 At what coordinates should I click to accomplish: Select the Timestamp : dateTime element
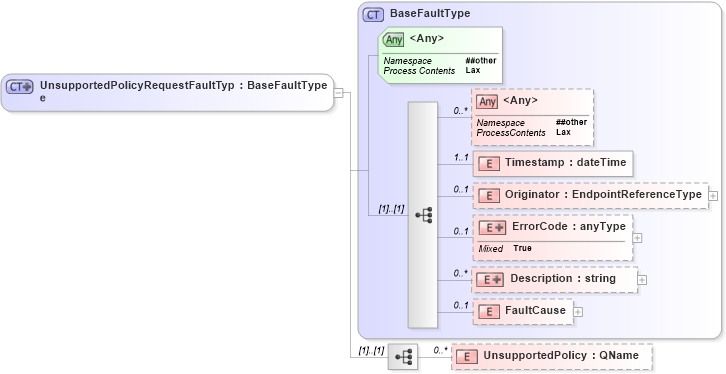tap(553, 163)
